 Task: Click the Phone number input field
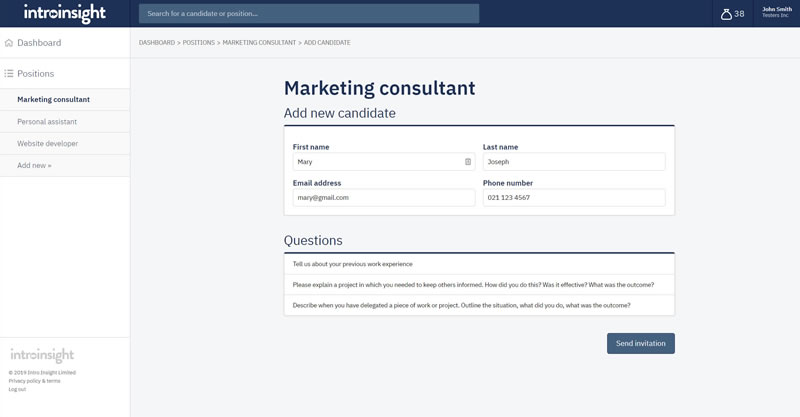click(x=574, y=198)
